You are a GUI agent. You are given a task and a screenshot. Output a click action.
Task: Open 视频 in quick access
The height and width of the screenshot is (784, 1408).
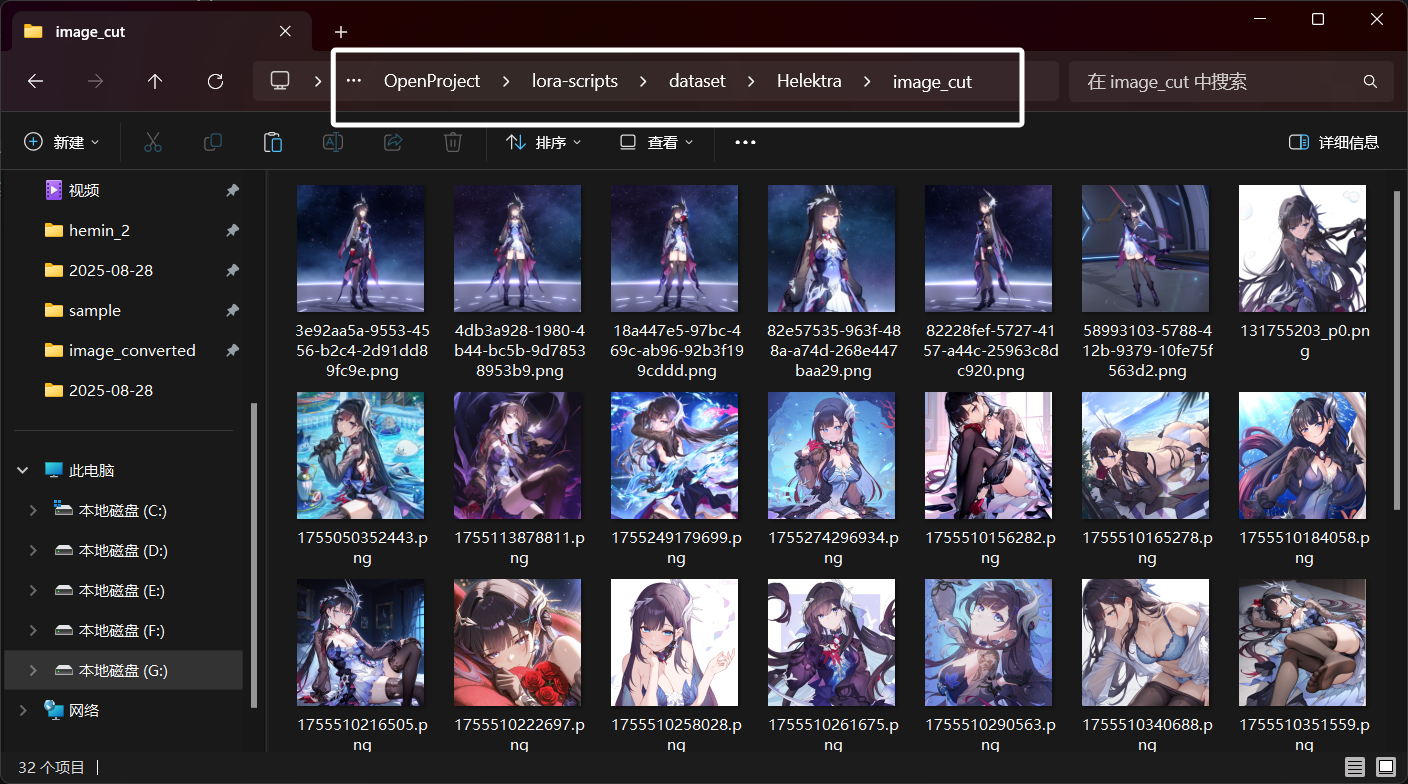pos(84,190)
